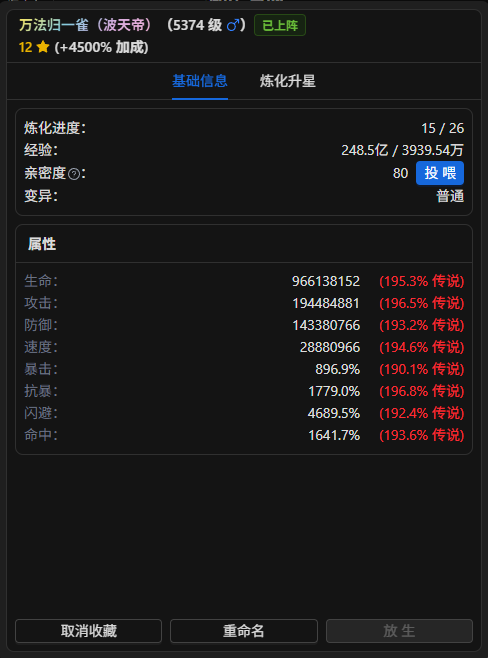
Task: Click the red (196.8% 传说) rating
Action: [422, 392]
